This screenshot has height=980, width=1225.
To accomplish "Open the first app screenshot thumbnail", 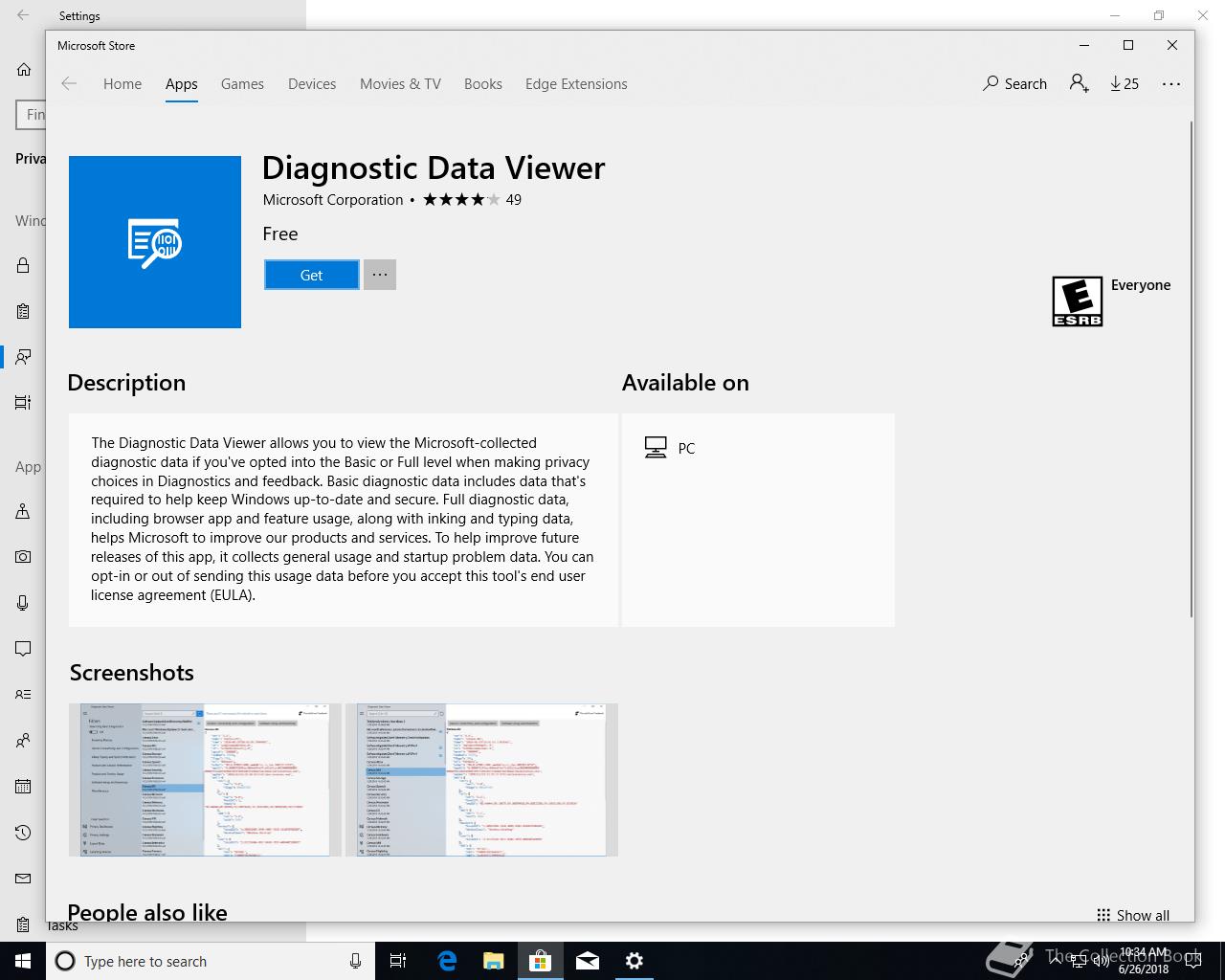I will pos(205,780).
